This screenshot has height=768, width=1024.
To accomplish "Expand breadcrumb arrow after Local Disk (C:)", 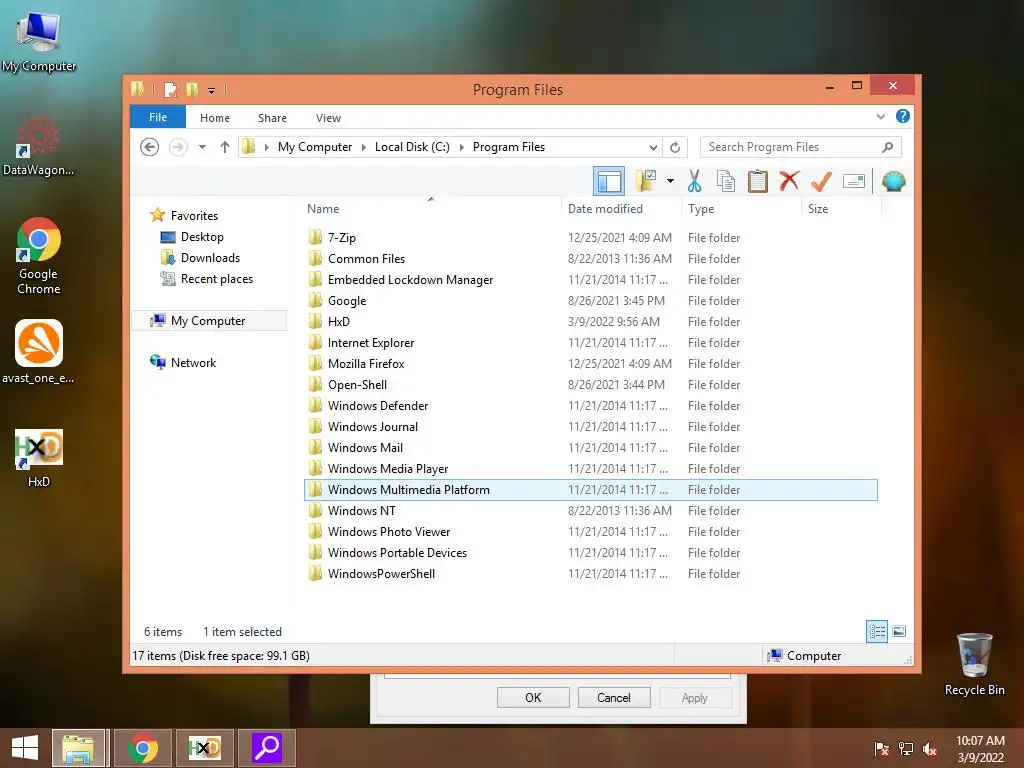I will [462, 148].
